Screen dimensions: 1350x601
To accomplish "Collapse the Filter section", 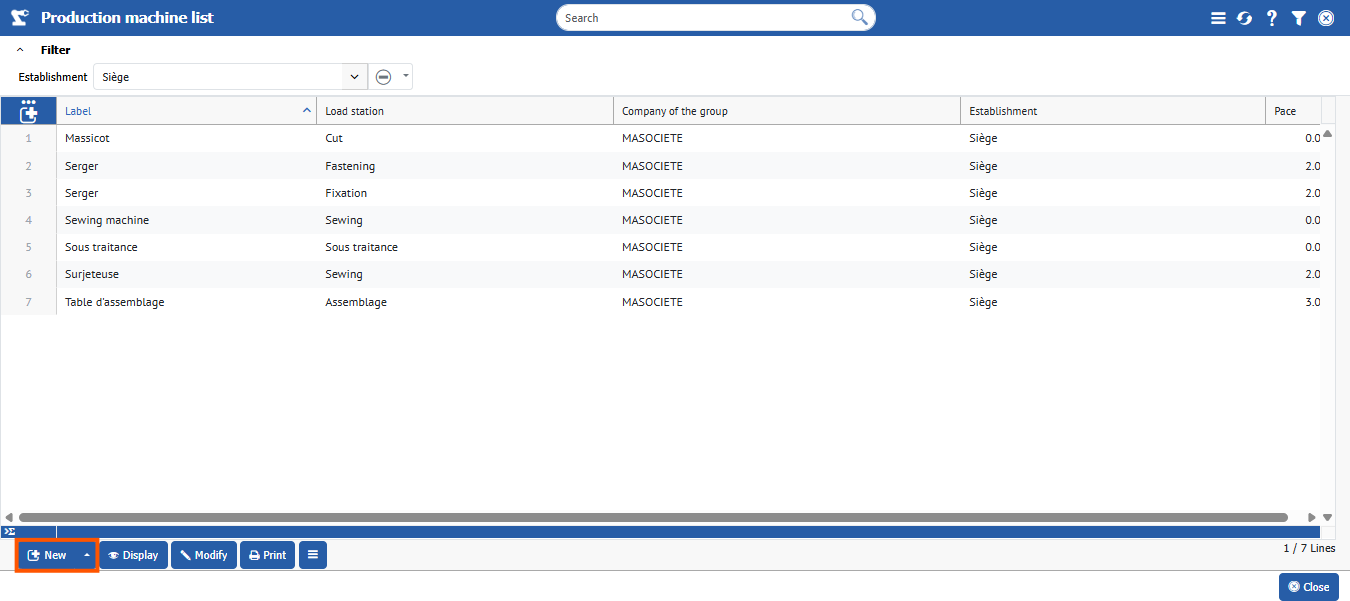I will coord(20,50).
